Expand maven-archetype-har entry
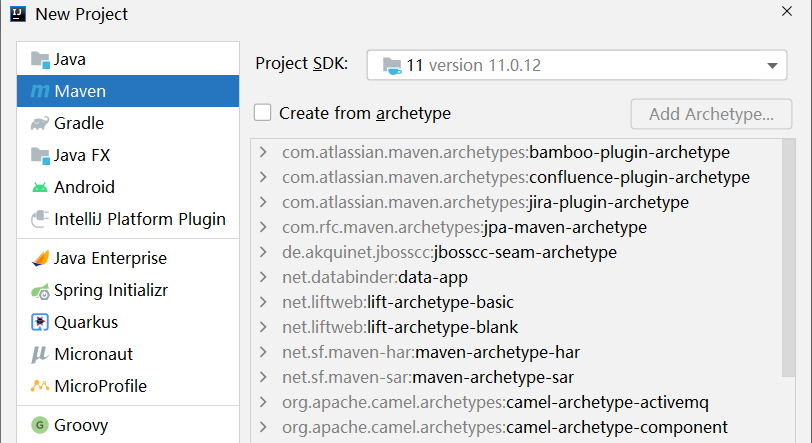812x443 pixels. tap(263, 352)
